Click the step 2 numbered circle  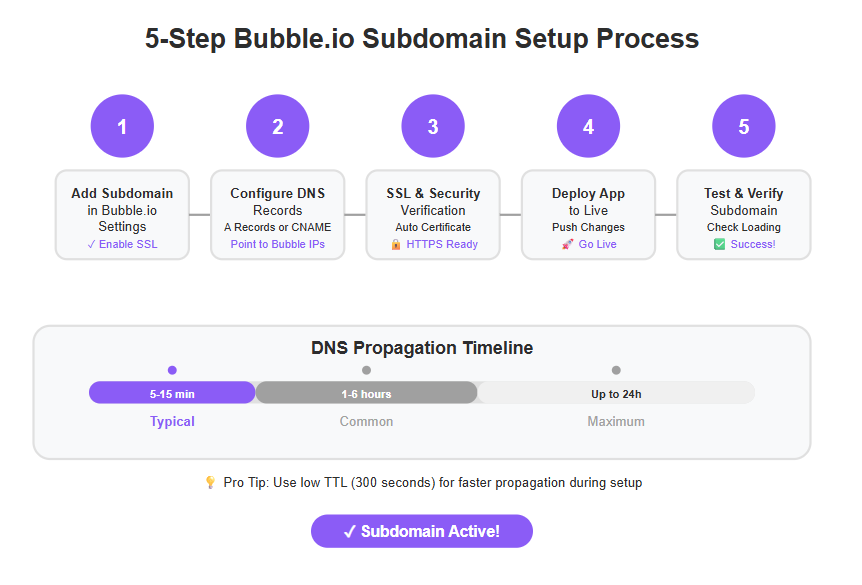point(278,126)
